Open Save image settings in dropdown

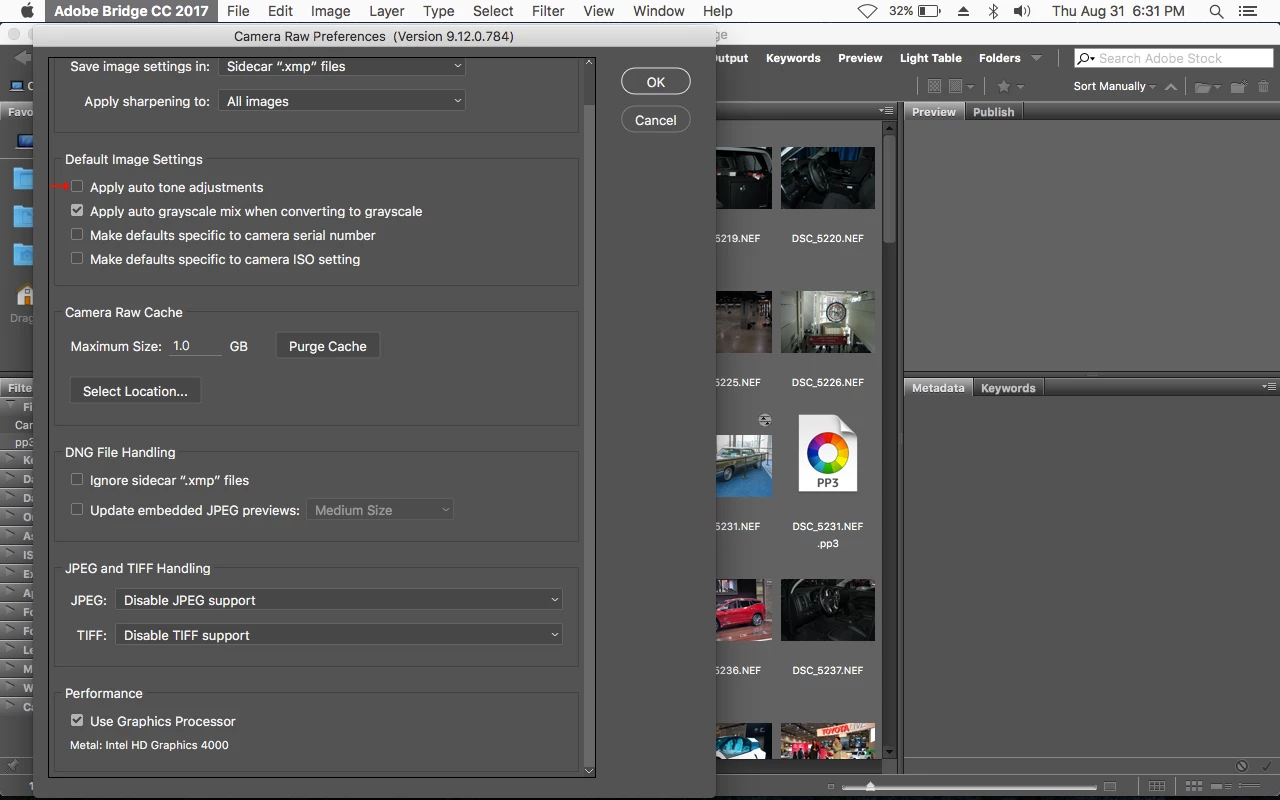[342, 66]
